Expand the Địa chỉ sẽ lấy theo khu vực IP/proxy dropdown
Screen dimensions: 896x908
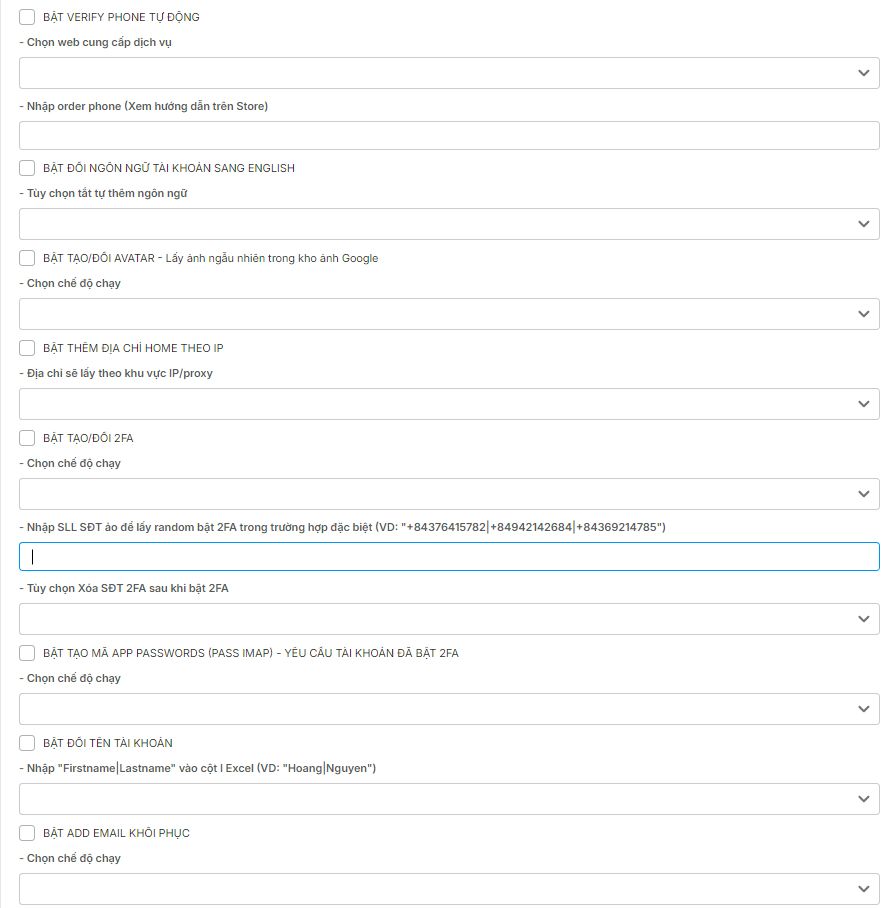coord(449,404)
